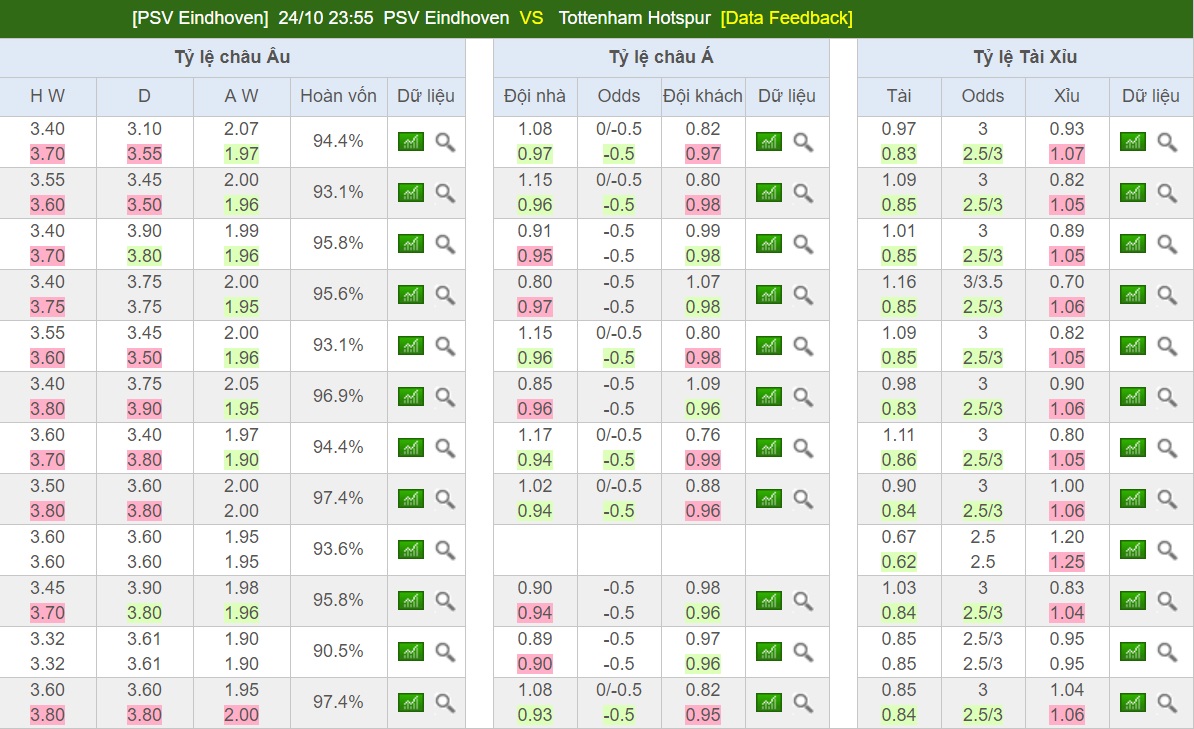1194x729 pixels.
Task: Select the 'Tỷ lệ châu Á' table heading
Action: click(x=661, y=57)
